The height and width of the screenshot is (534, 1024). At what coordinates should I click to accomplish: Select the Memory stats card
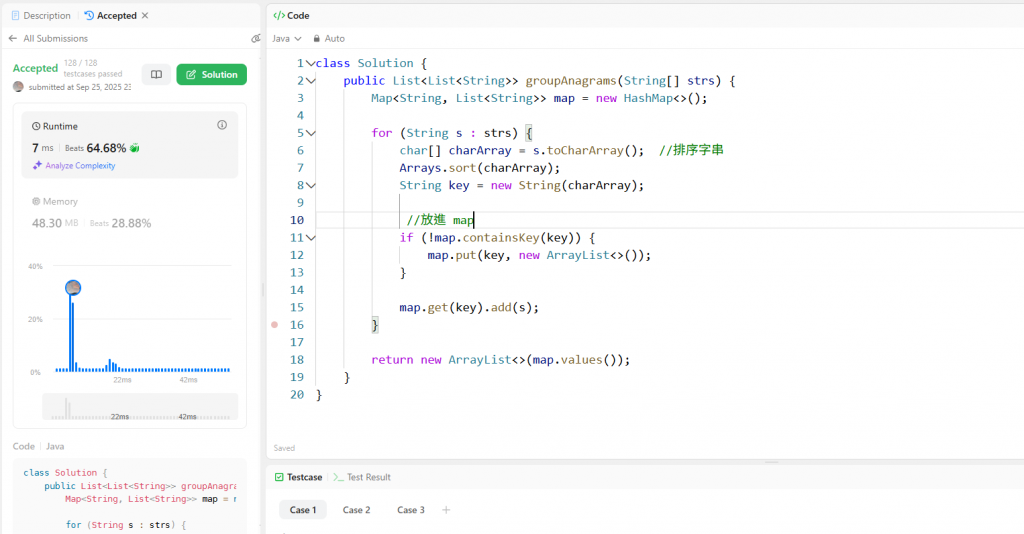pyautogui.click(x=129, y=213)
